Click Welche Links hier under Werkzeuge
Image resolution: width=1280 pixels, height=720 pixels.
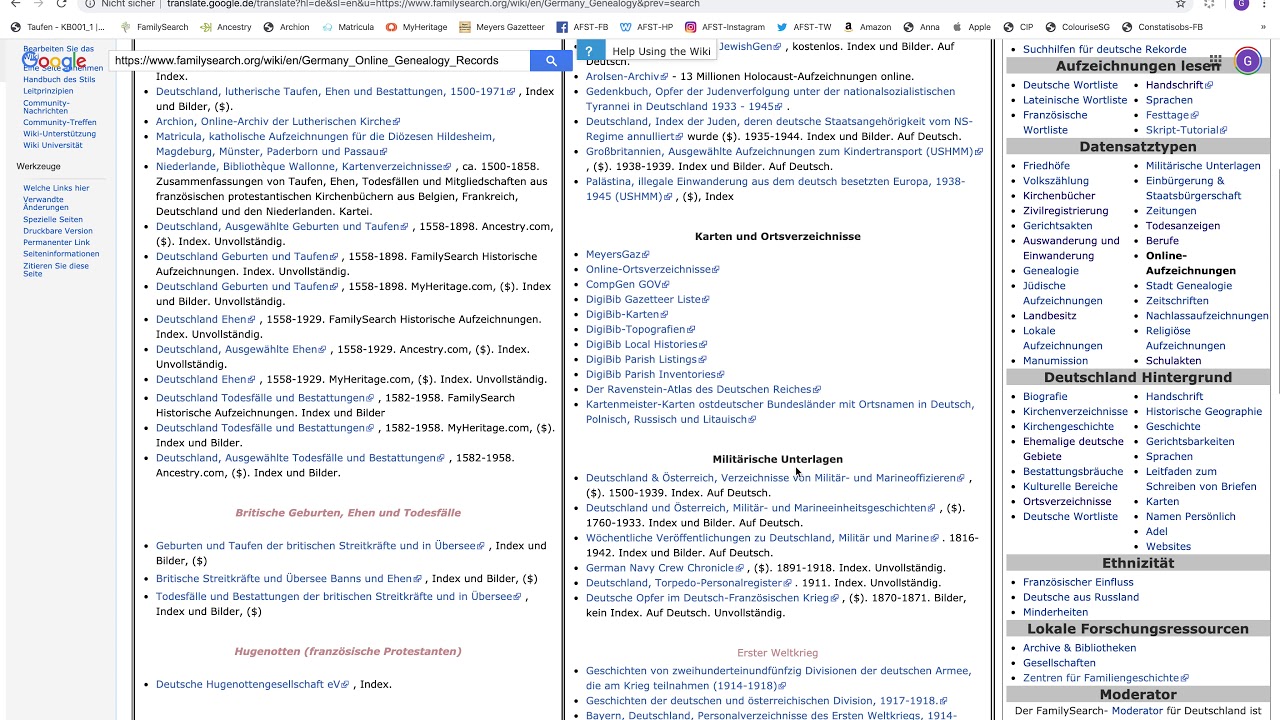[x=56, y=188]
